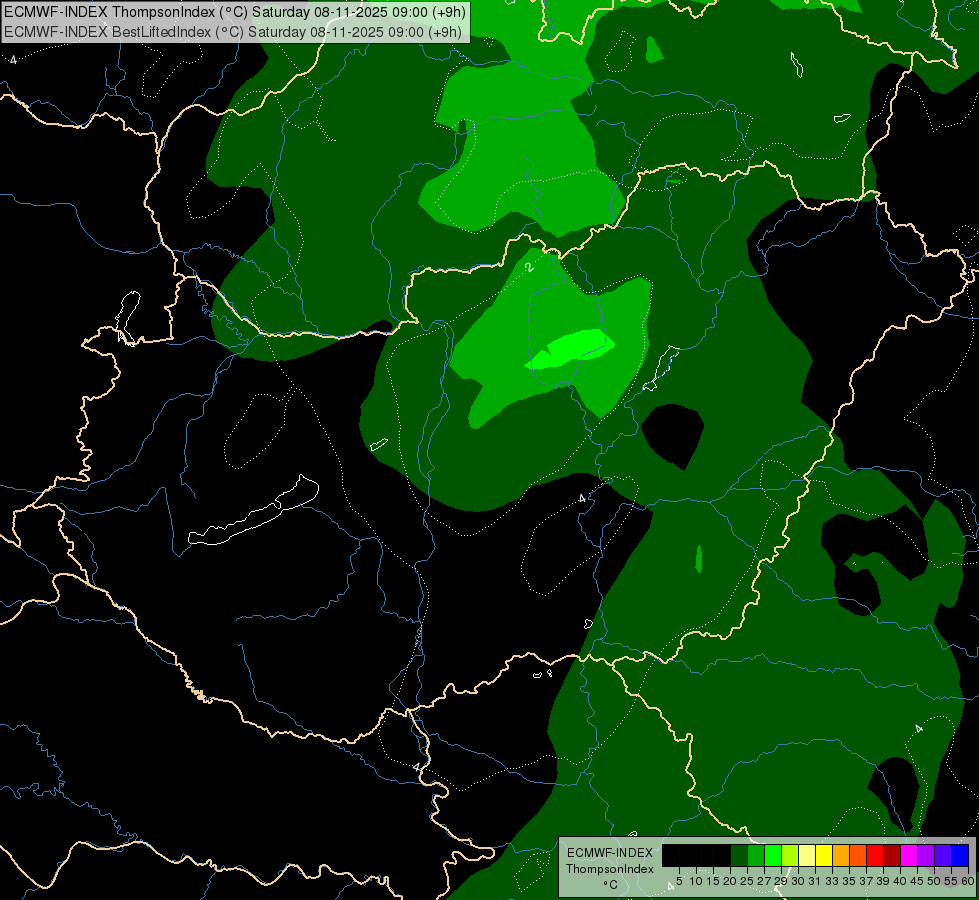Viewport: 979px width, 900px height.
Task: Click the legend tick value 60
Action: tap(968, 881)
